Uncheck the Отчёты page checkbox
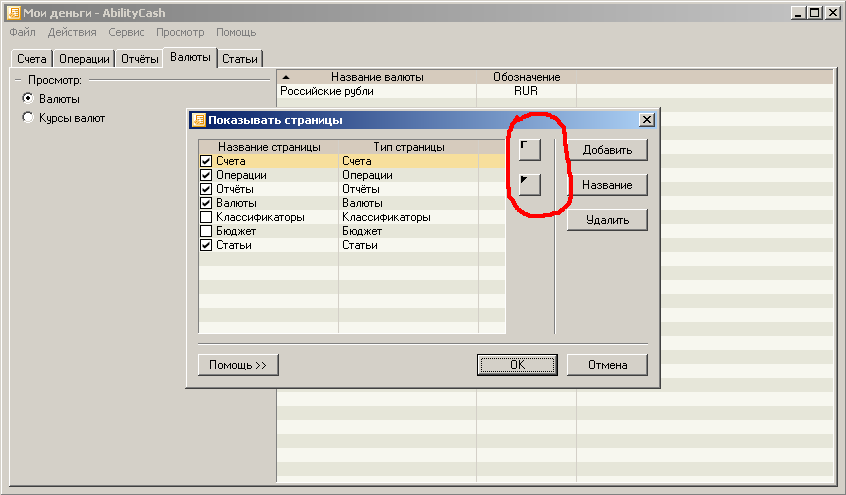Image resolution: width=846 pixels, height=495 pixels. coord(206,189)
